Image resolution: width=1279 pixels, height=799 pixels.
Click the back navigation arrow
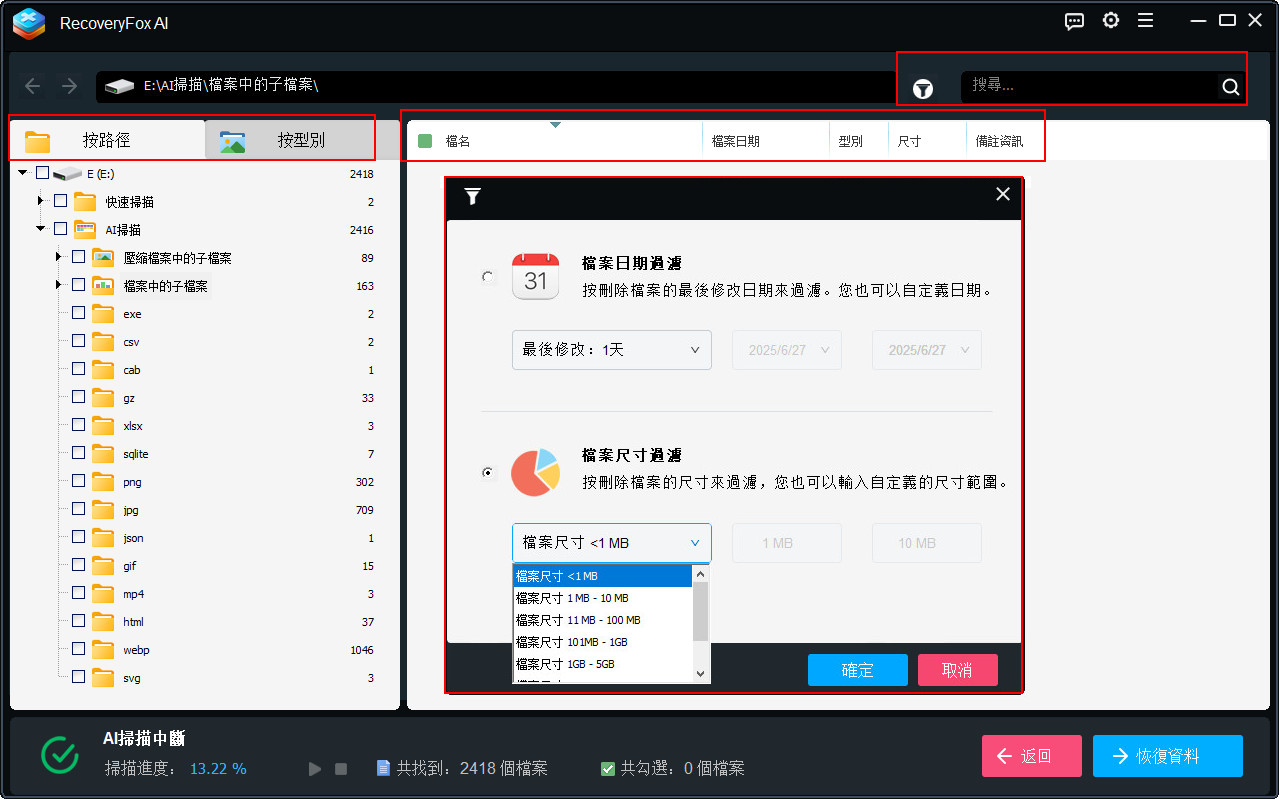32,86
